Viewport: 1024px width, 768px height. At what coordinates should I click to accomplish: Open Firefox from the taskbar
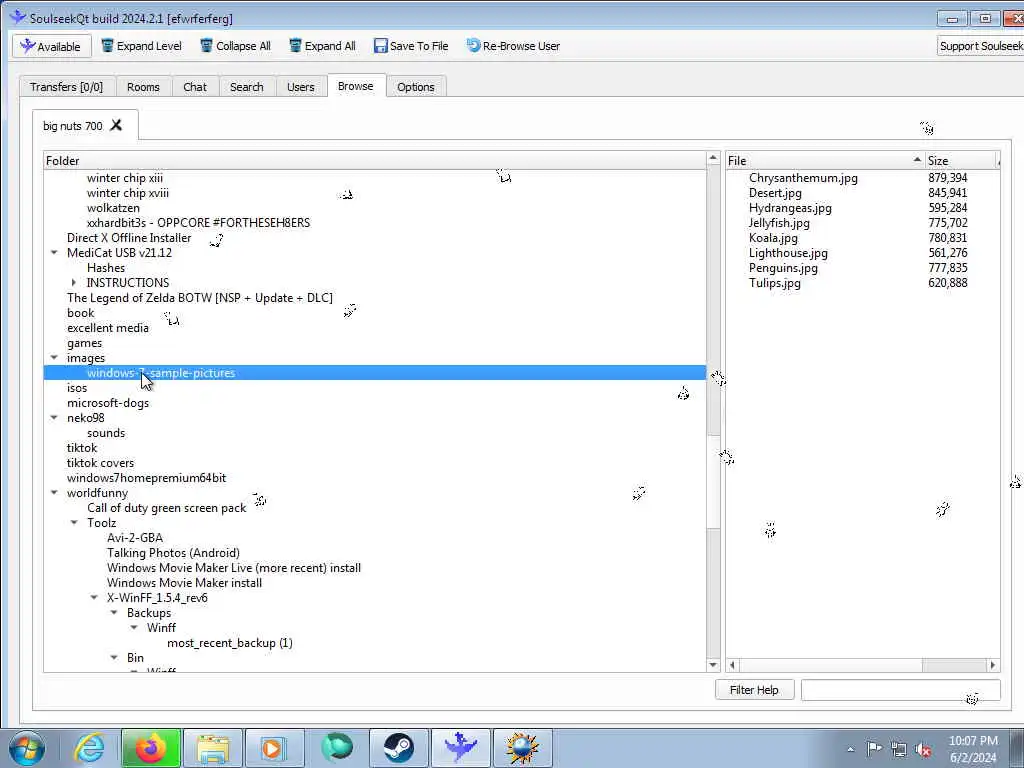point(151,748)
